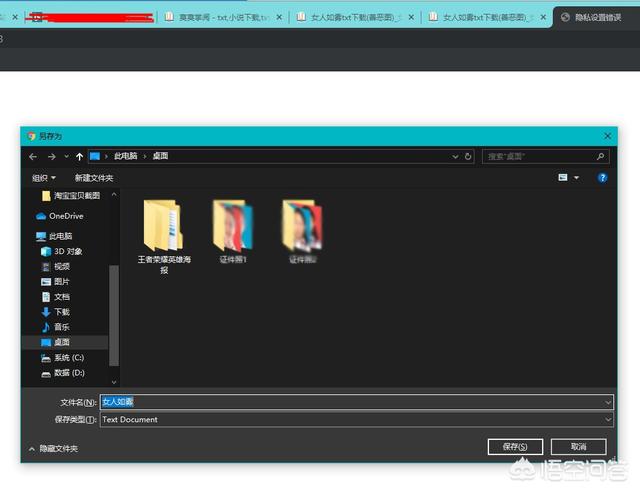Open 下载 in the sidebar
The height and width of the screenshot is (493, 640).
[x=56, y=312]
